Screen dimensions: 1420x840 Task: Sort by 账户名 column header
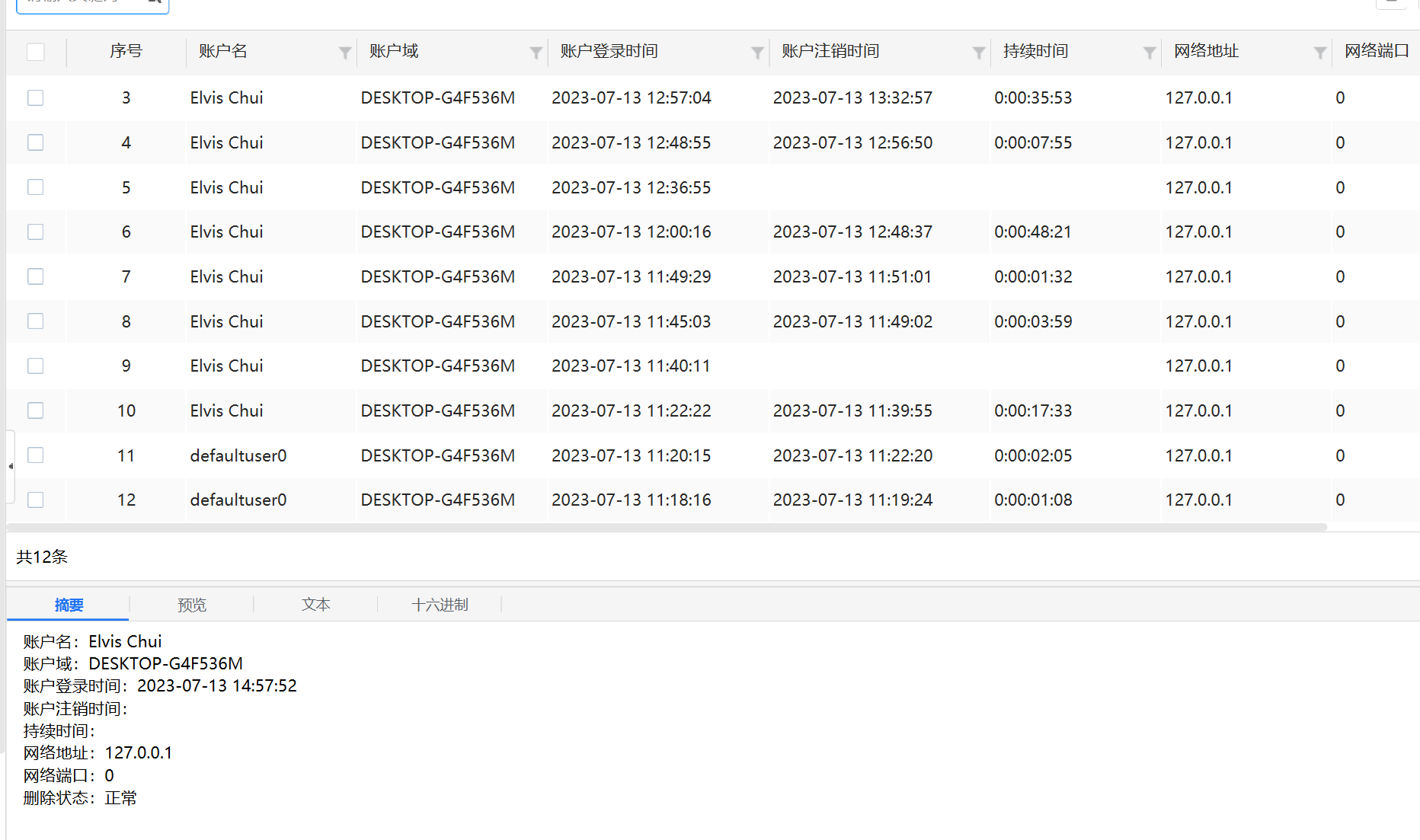(x=222, y=51)
